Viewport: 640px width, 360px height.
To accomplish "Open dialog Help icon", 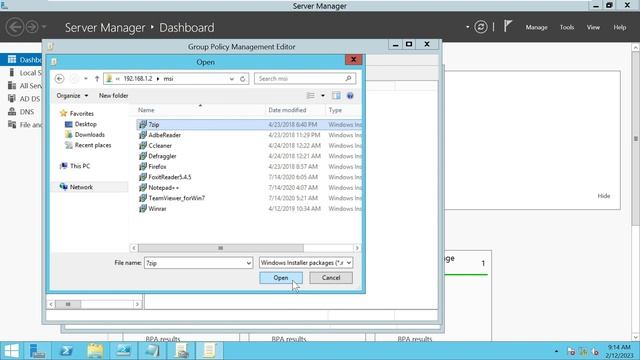I will (x=350, y=96).
